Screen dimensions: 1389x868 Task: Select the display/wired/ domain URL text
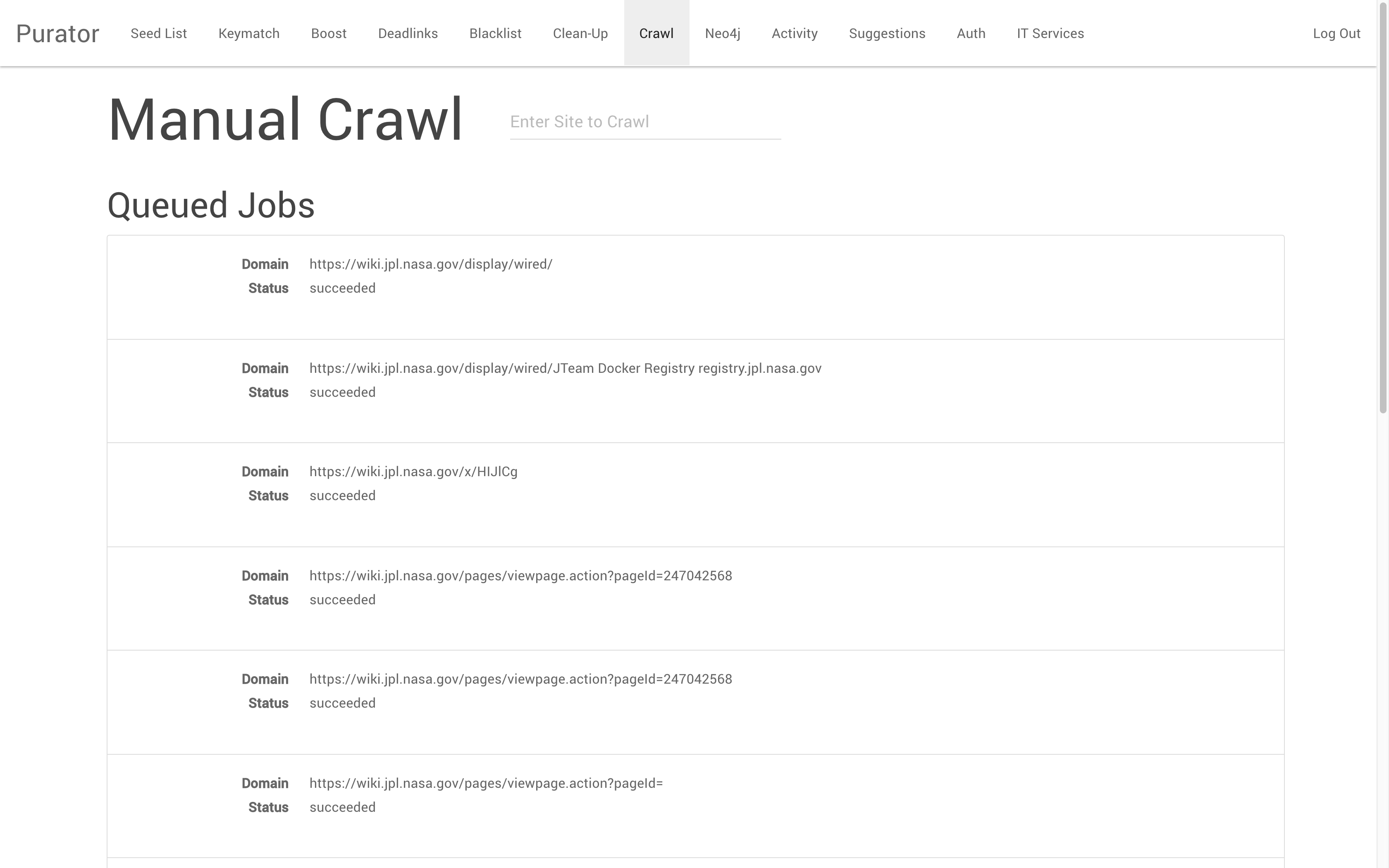click(430, 264)
